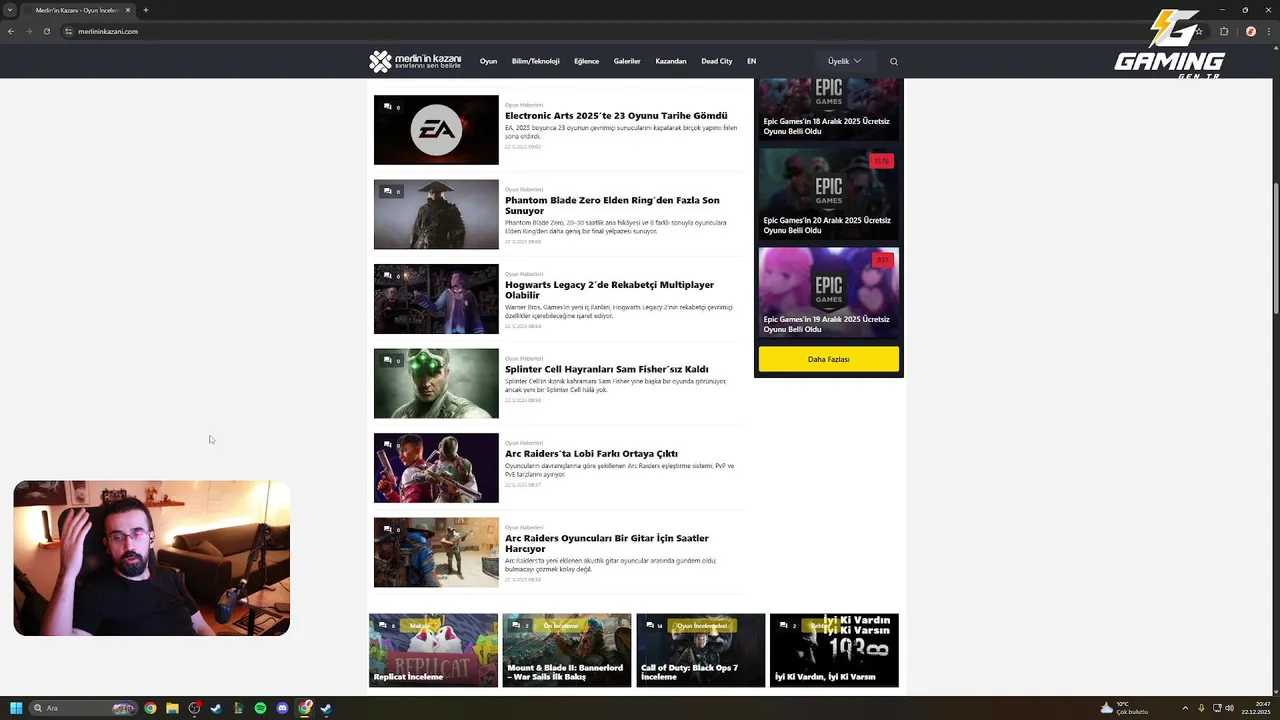Click the yellow Daha Fazlası button
Image resolution: width=1280 pixels, height=720 pixels.
828,359
